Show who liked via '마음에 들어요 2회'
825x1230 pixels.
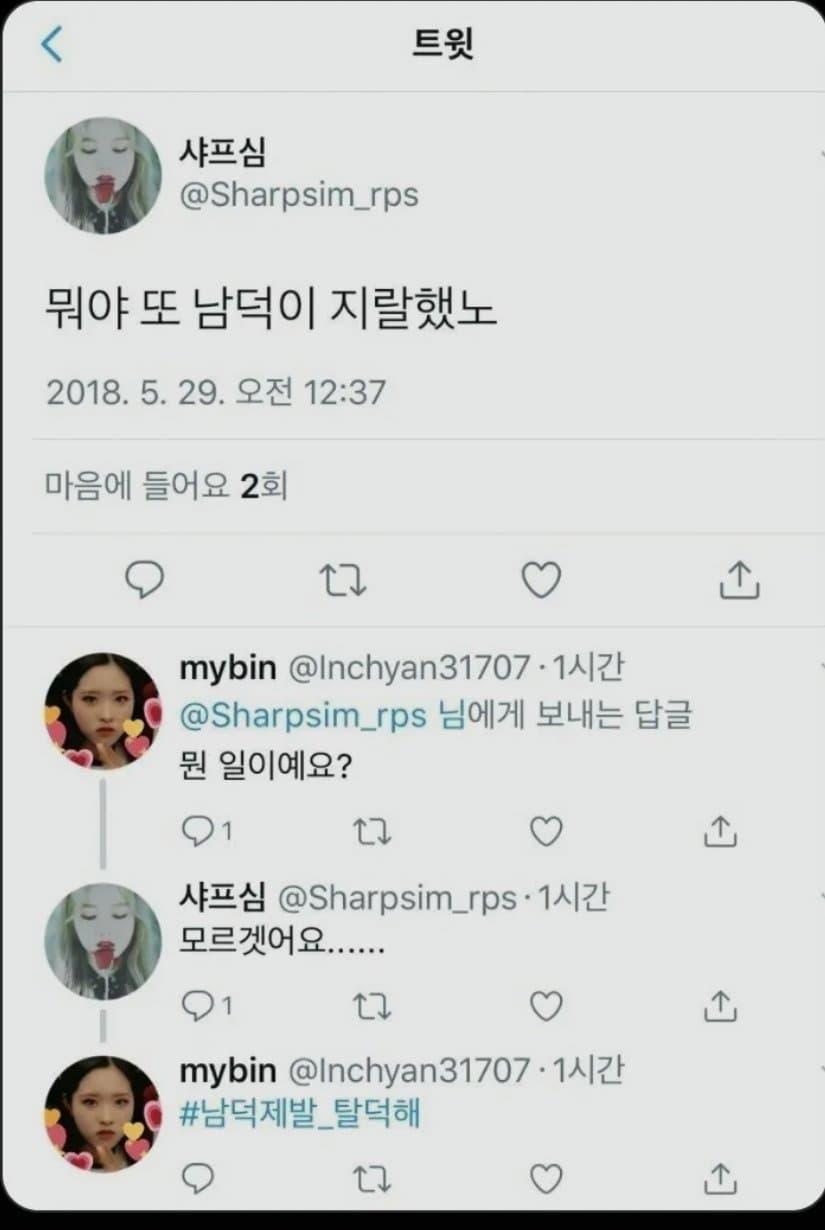(167, 486)
